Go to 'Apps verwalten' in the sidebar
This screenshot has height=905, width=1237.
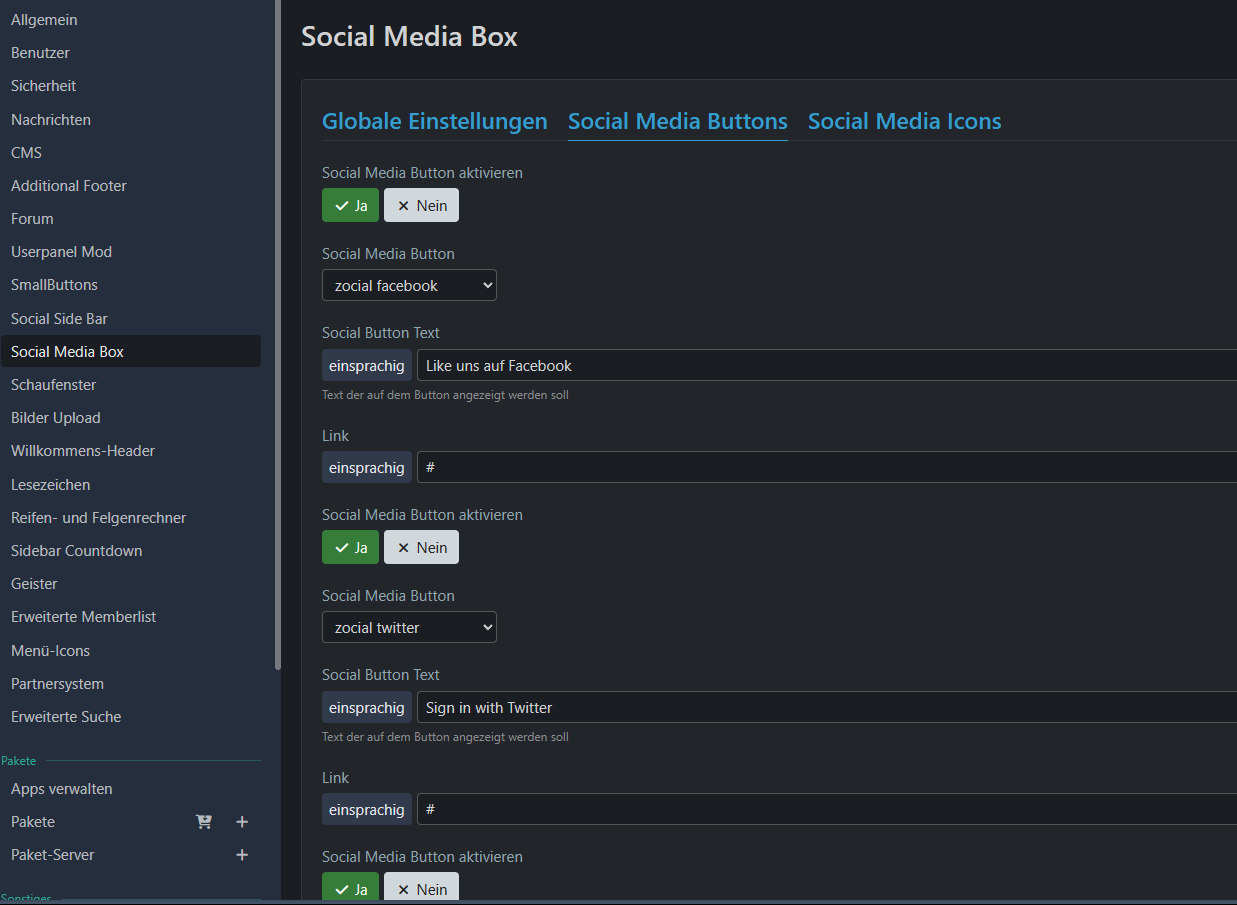tap(61, 789)
